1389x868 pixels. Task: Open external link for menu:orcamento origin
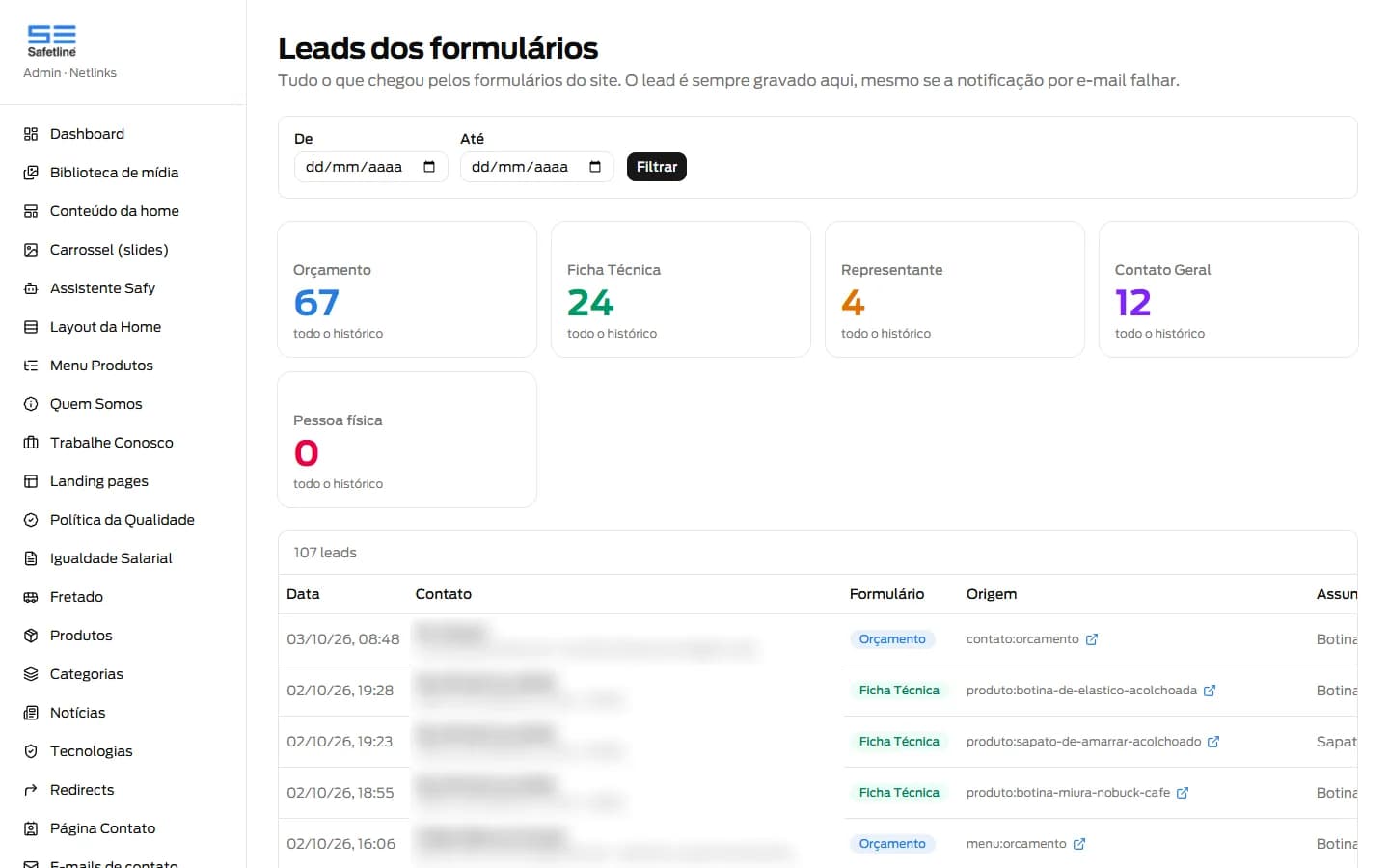coord(1079,844)
